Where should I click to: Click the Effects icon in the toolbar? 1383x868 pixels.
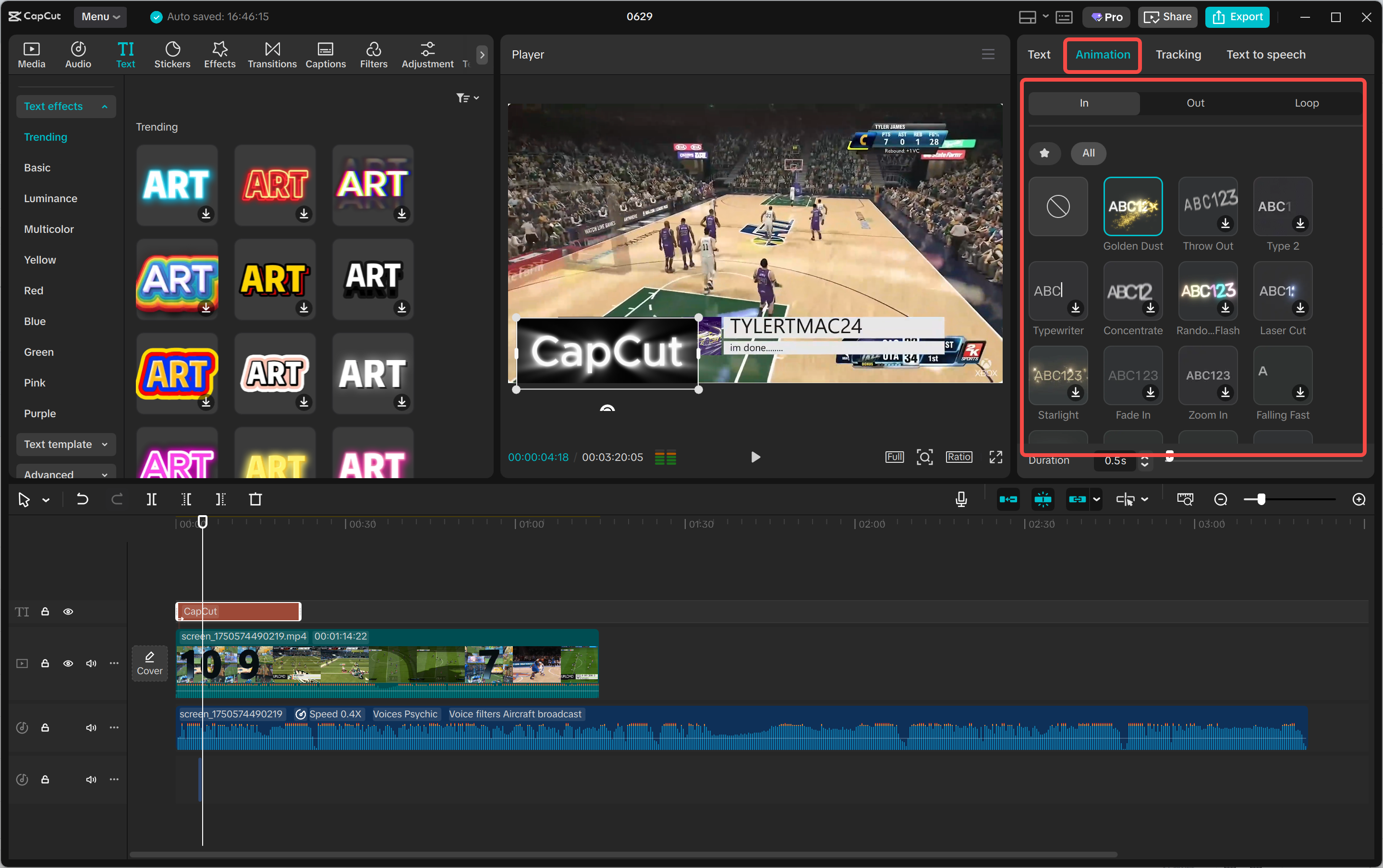[x=219, y=54]
